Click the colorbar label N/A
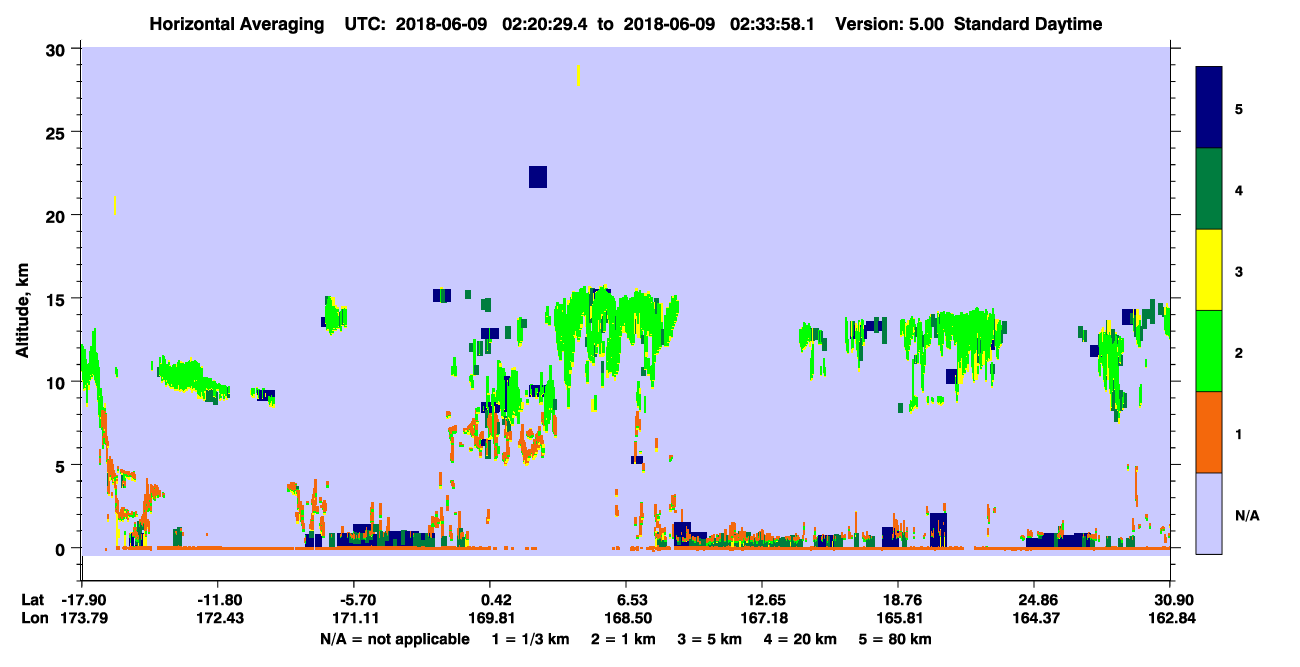 click(1247, 515)
